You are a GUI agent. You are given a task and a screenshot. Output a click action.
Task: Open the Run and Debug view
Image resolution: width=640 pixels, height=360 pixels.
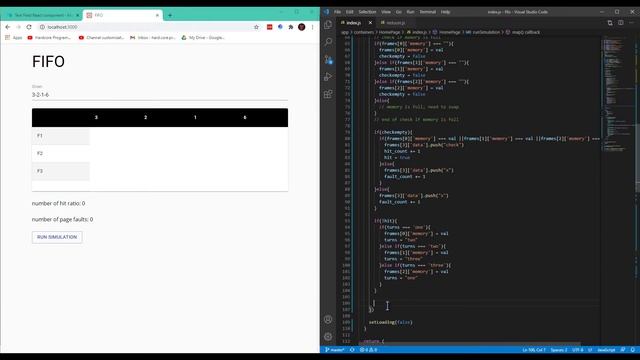tap(328, 77)
